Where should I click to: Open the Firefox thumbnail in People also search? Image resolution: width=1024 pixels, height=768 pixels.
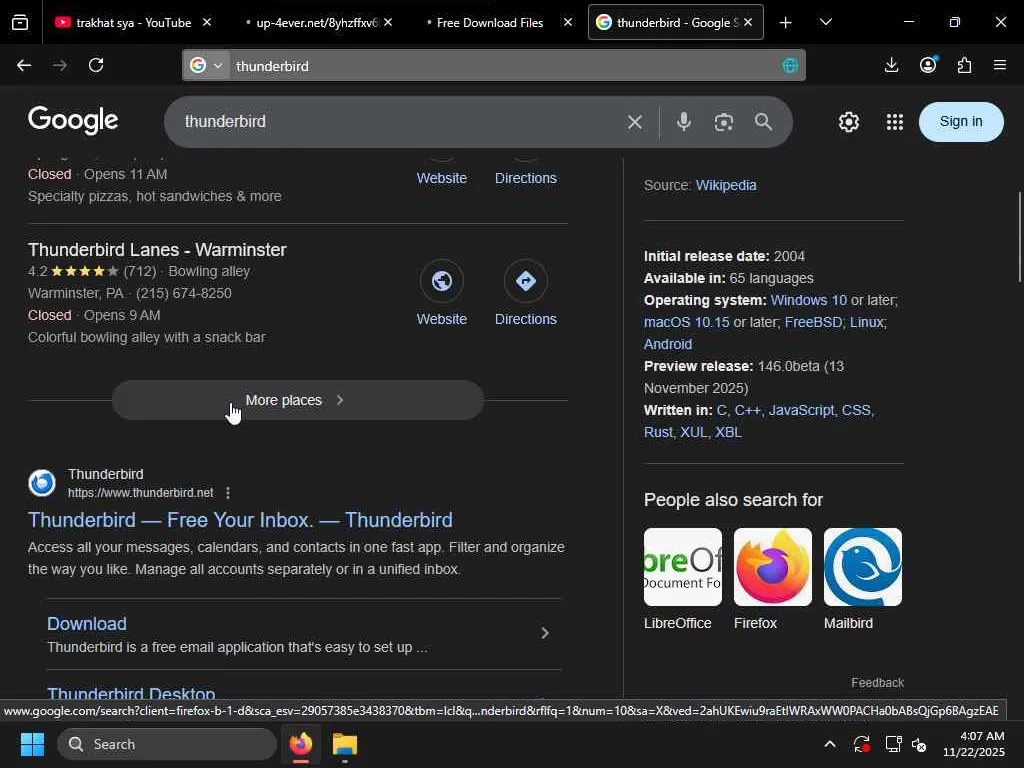pos(773,567)
